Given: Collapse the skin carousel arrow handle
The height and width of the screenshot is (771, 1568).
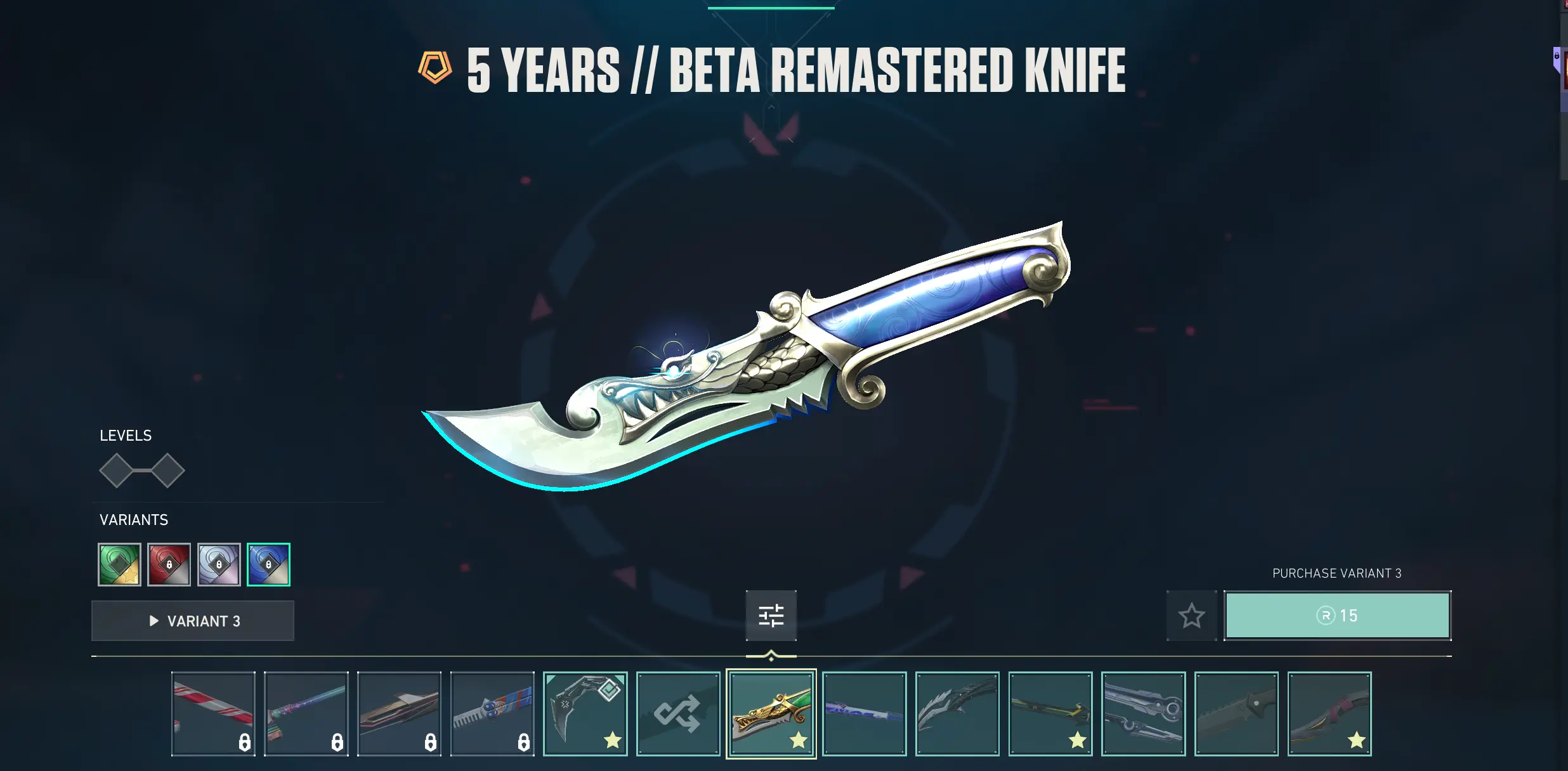Looking at the screenshot, I should pyautogui.click(x=771, y=656).
